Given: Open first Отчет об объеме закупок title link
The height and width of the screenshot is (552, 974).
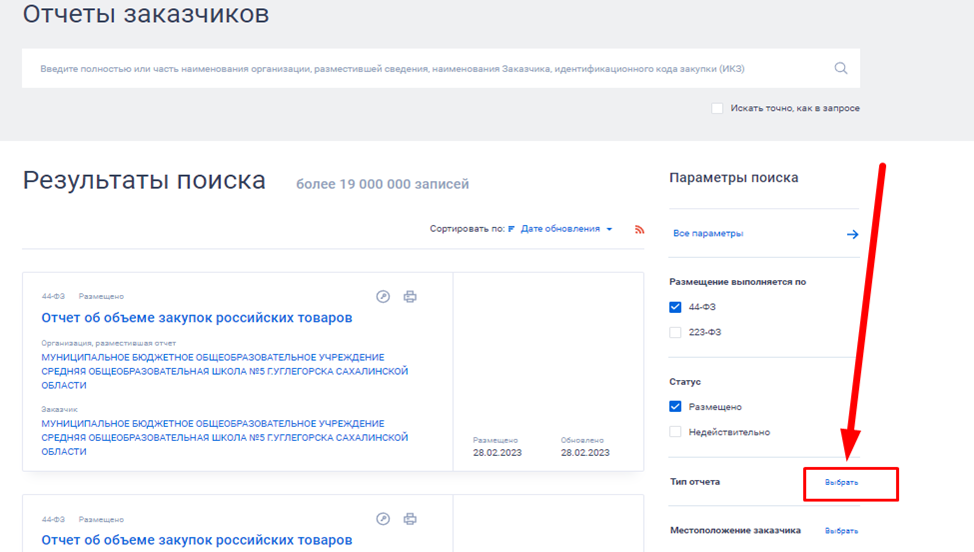Looking at the screenshot, I should 197,318.
